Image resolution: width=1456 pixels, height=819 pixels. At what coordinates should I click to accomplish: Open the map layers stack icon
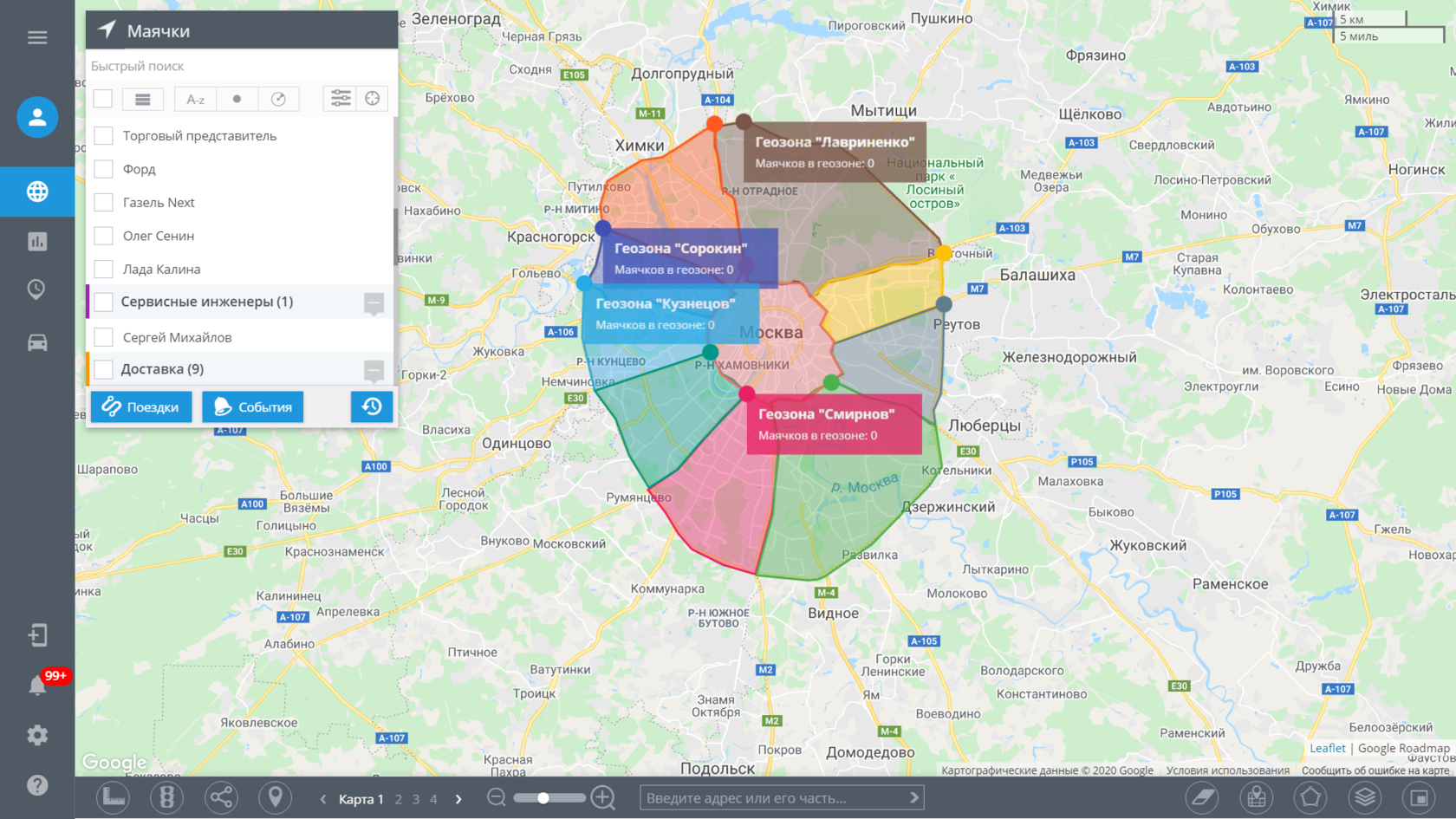[1365, 797]
